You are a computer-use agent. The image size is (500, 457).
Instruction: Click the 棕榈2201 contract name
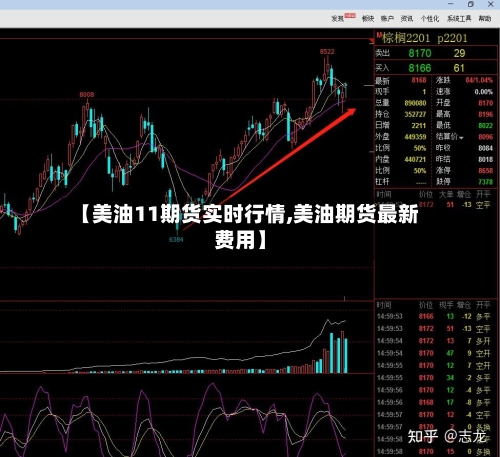tap(406, 38)
